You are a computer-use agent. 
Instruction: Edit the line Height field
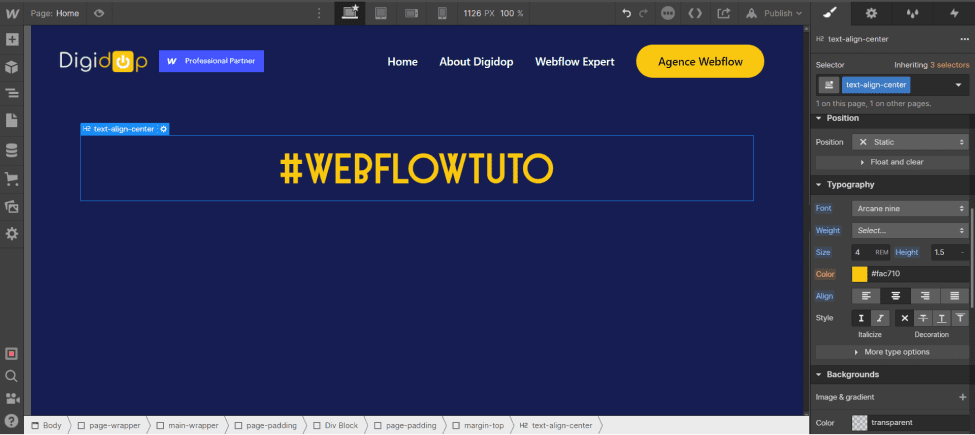944,252
